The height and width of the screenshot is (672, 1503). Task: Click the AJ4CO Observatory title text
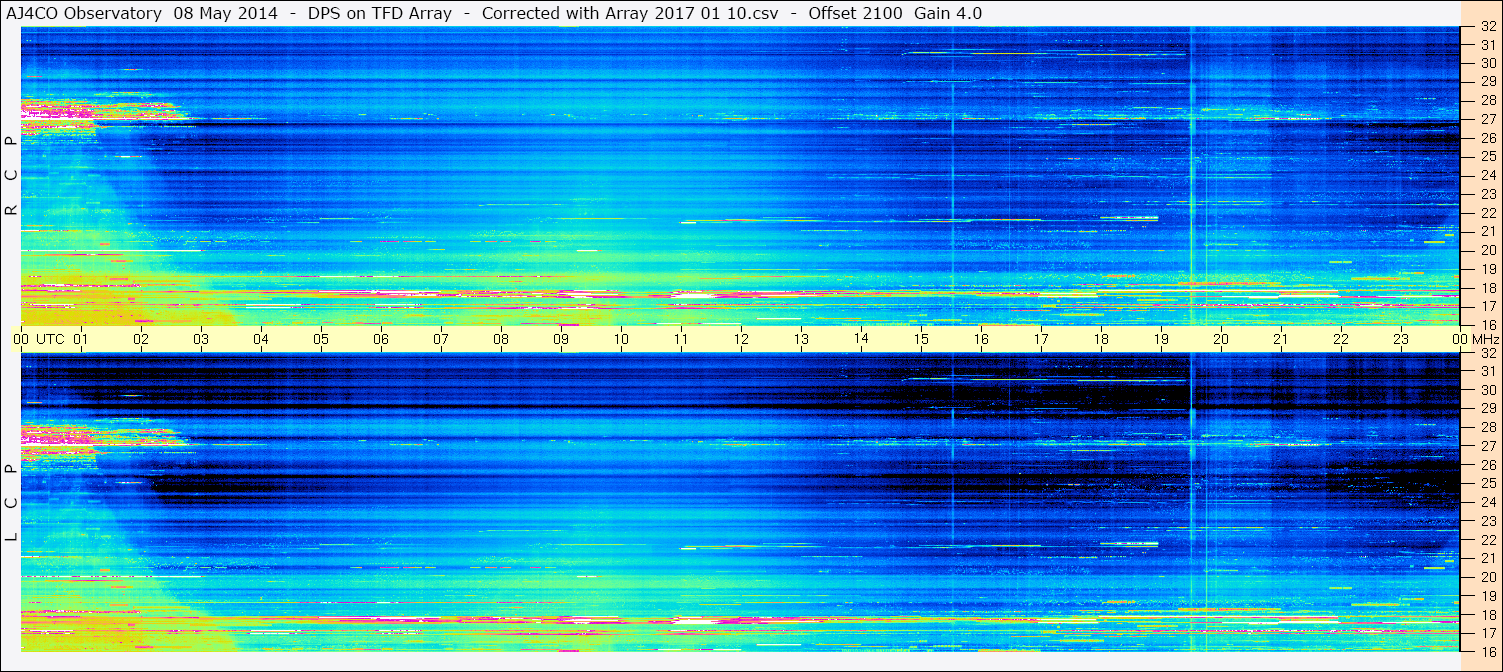coord(84,13)
